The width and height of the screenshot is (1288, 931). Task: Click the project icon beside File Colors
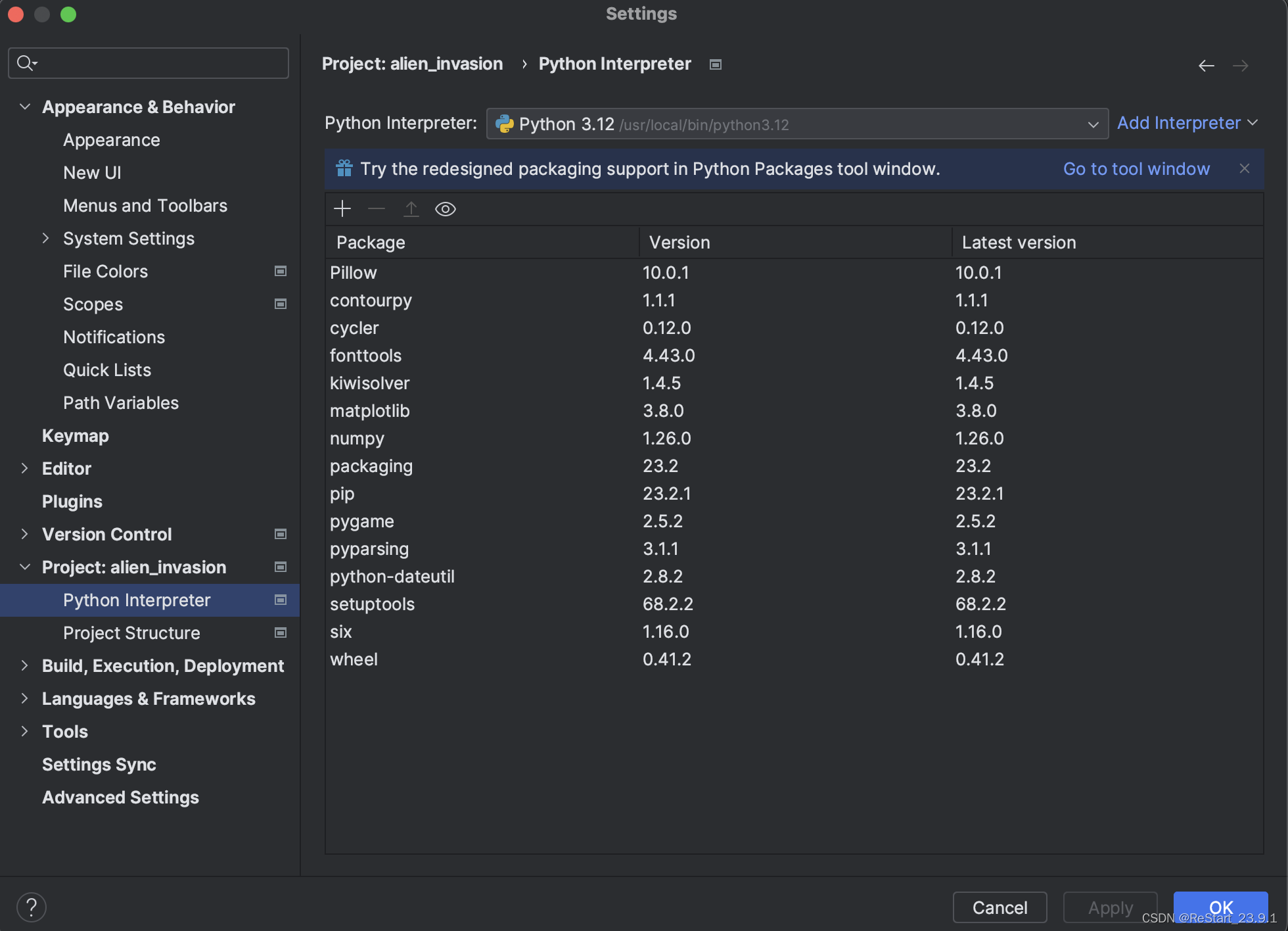click(281, 271)
